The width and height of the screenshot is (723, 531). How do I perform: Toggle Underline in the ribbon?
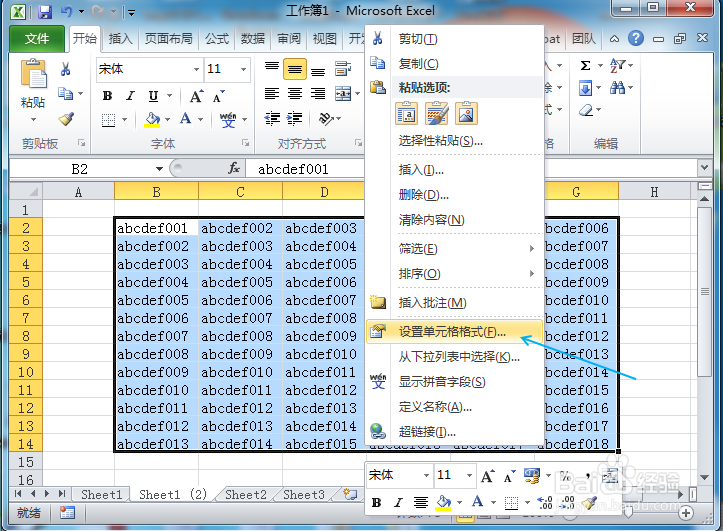pyautogui.click(x=154, y=96)
